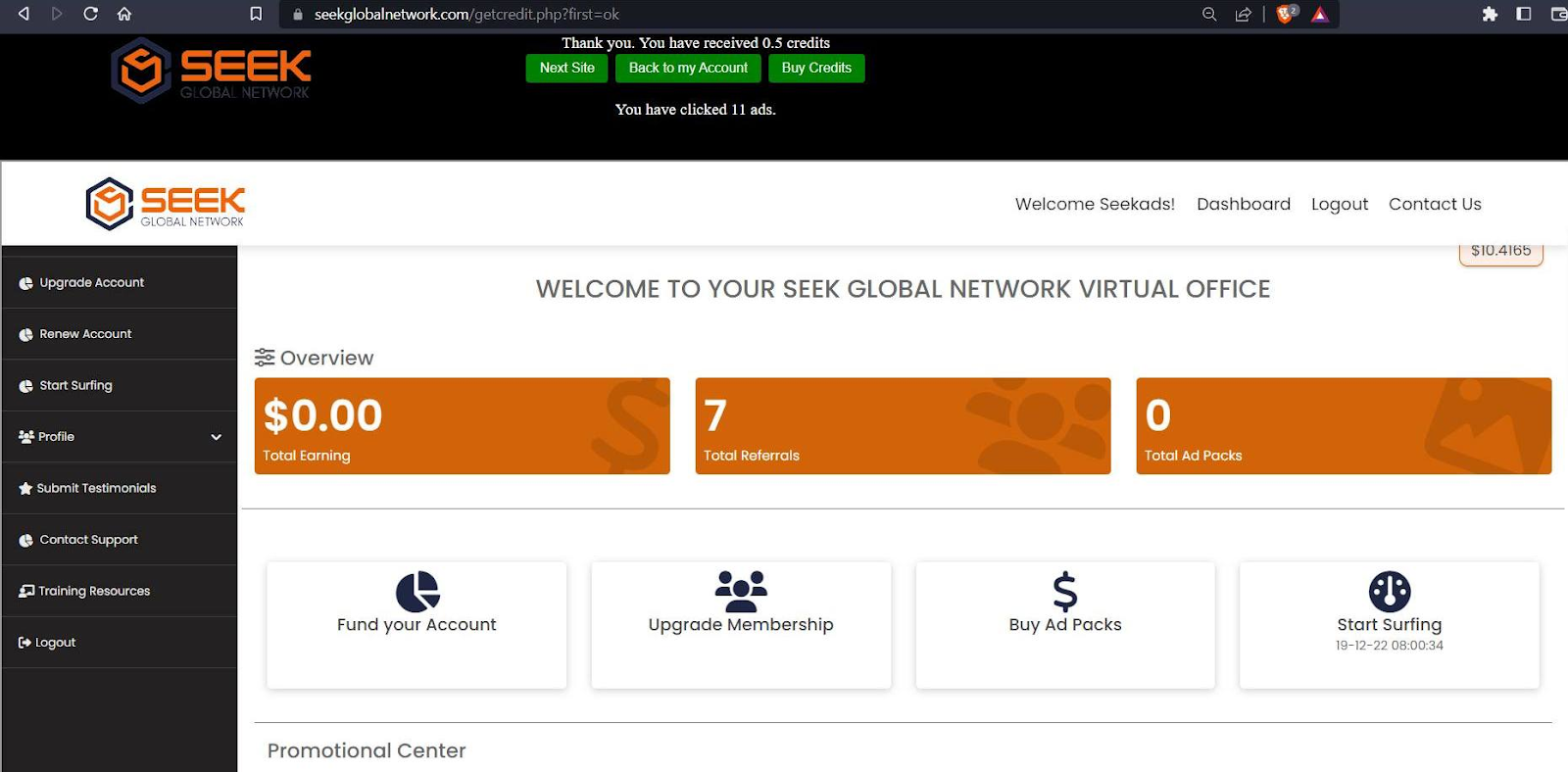The height and width of the screenshot is (772, 1568).
Task: Click the Total Referrals tile
Action: (x=903, y=426)
